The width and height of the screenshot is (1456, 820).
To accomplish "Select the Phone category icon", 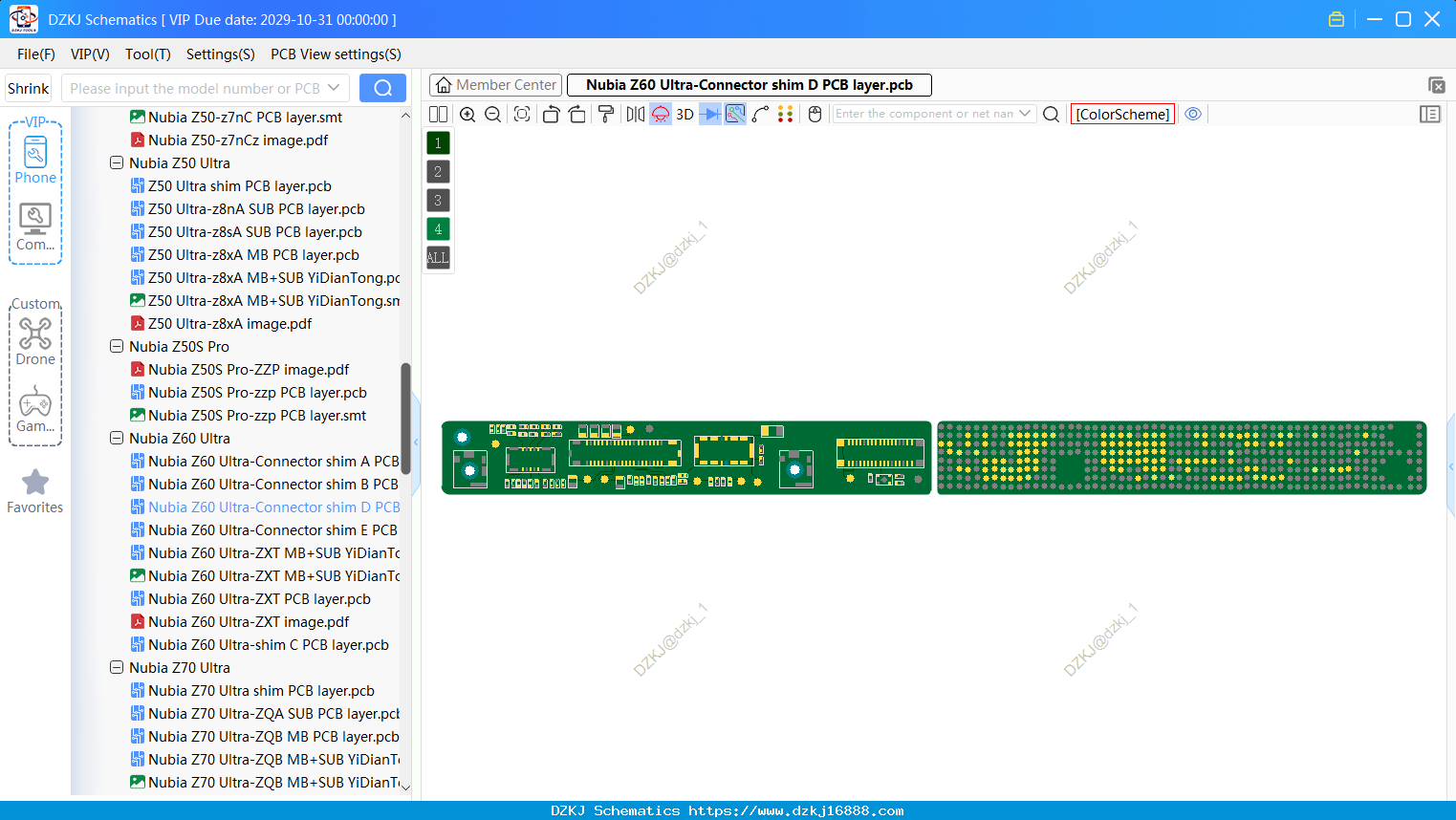I will click(x=35, y=159).
